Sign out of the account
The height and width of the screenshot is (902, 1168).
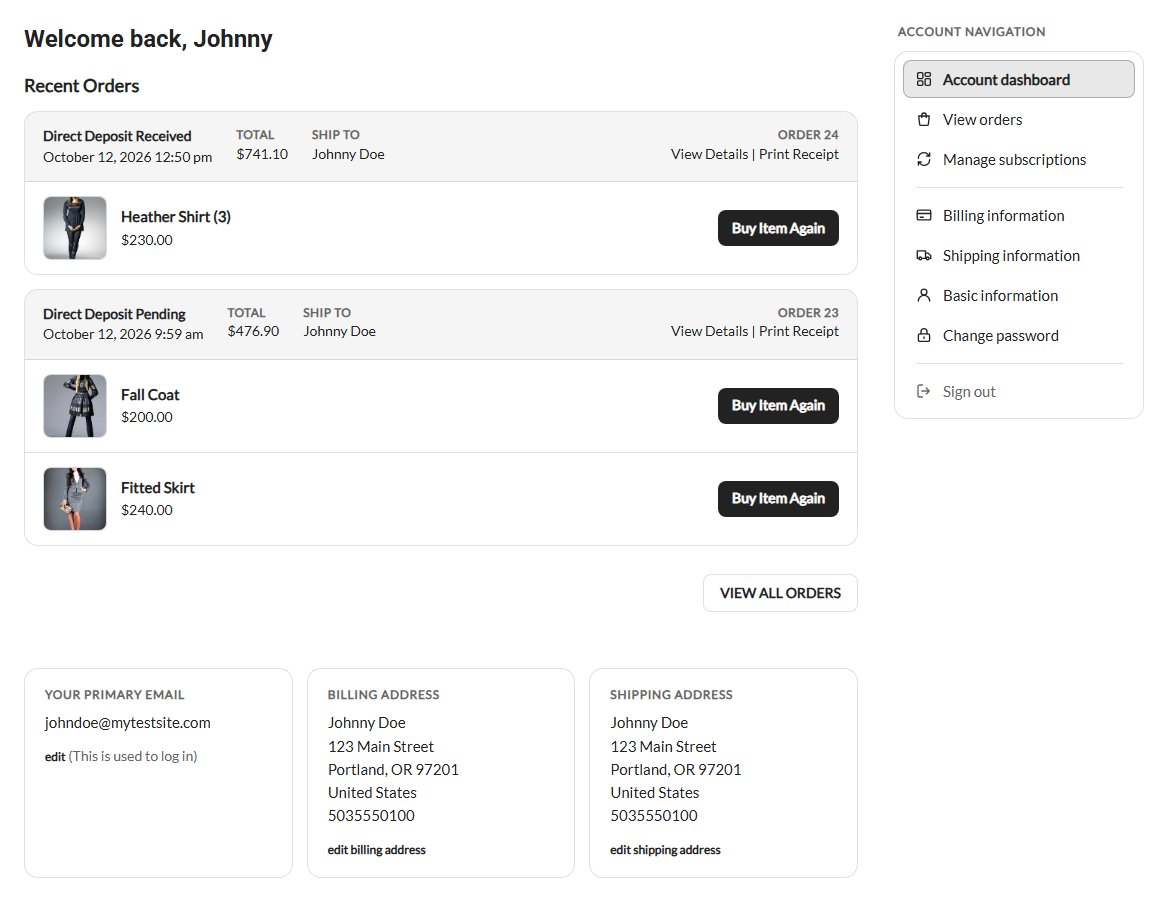point(1018,391)
